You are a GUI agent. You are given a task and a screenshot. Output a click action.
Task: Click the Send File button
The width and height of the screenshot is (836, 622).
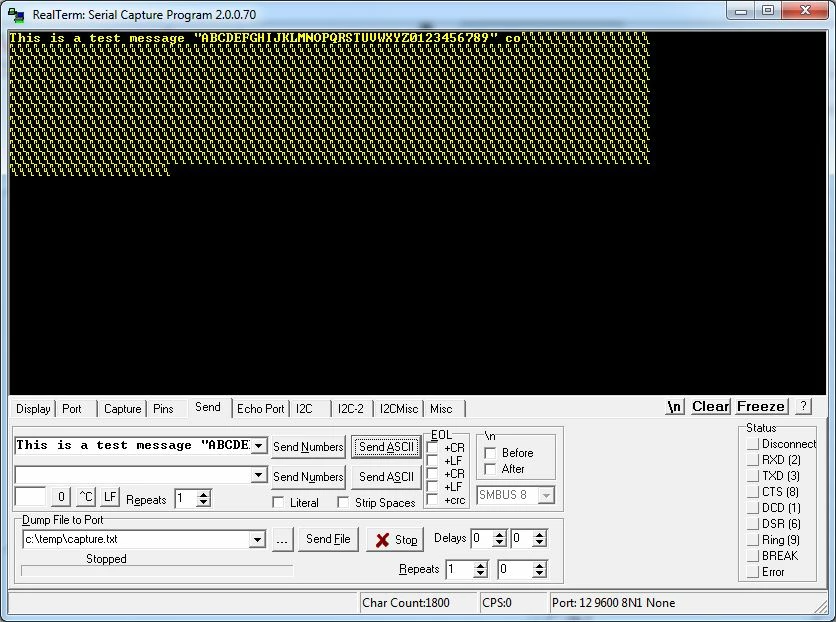(328, 539)
